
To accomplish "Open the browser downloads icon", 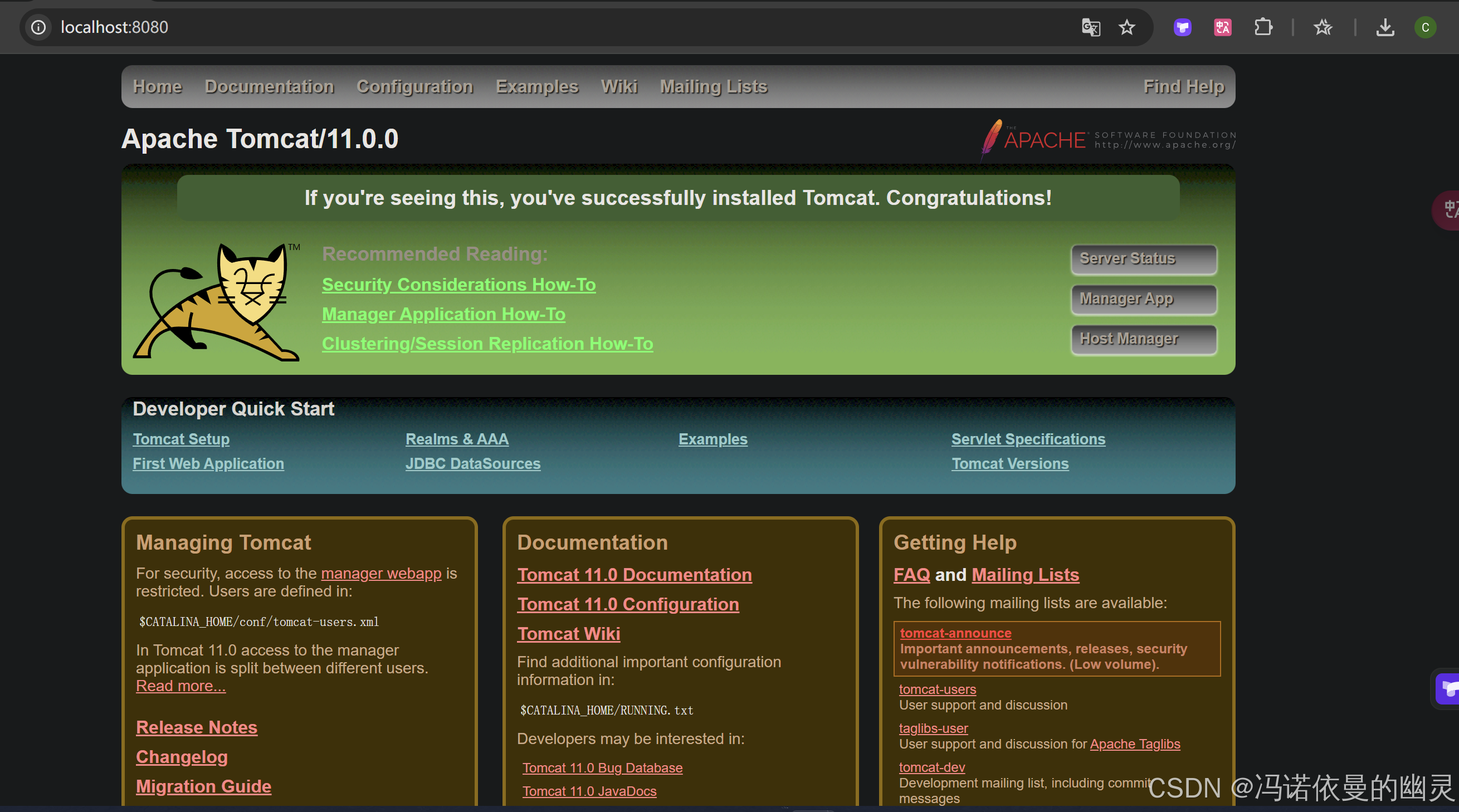I will click(1385, 27).
